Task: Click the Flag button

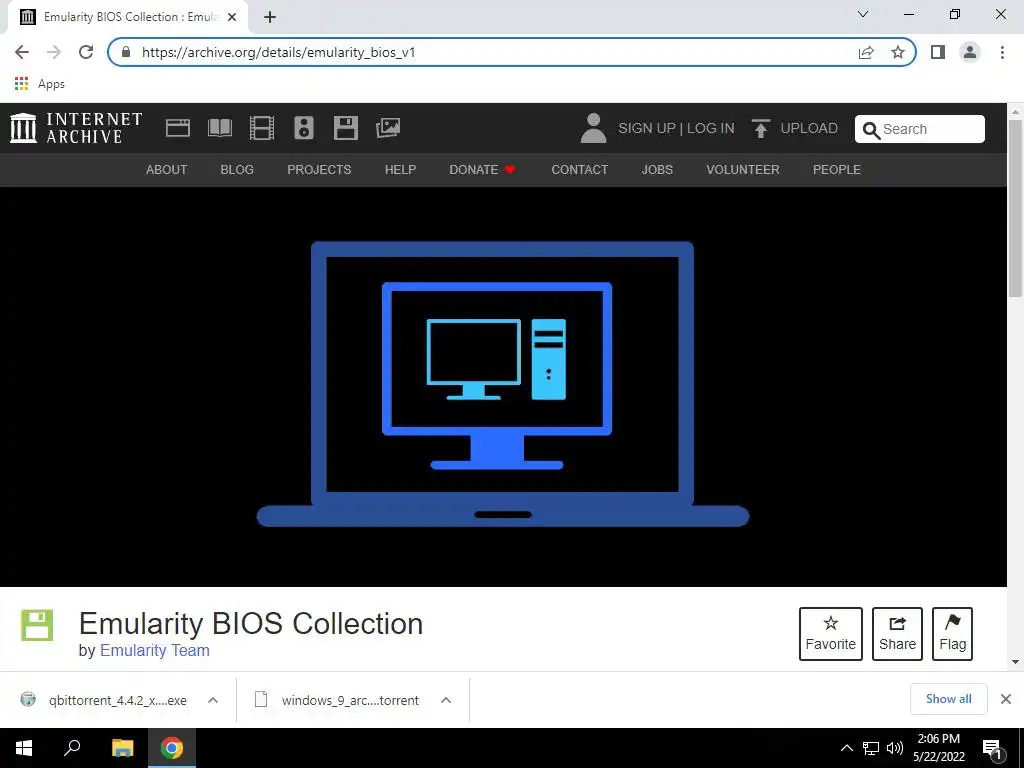Action: click(952, 633)
